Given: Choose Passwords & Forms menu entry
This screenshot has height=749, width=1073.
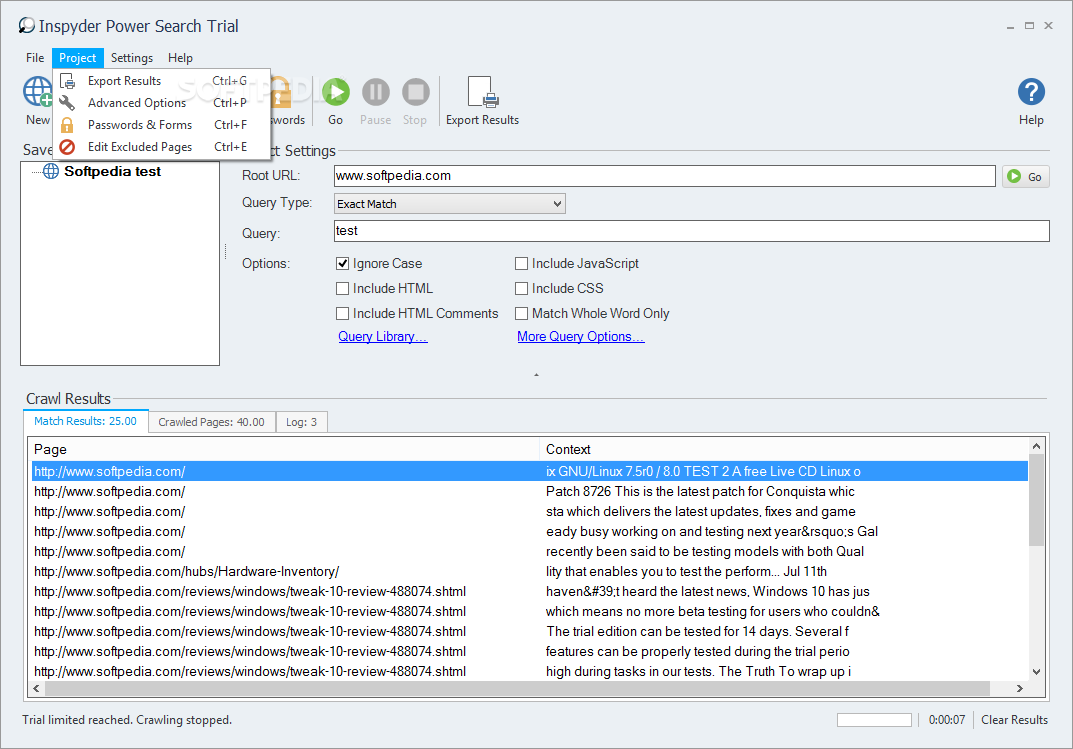Looking at the screenshot, I should [x=161, y=124].
